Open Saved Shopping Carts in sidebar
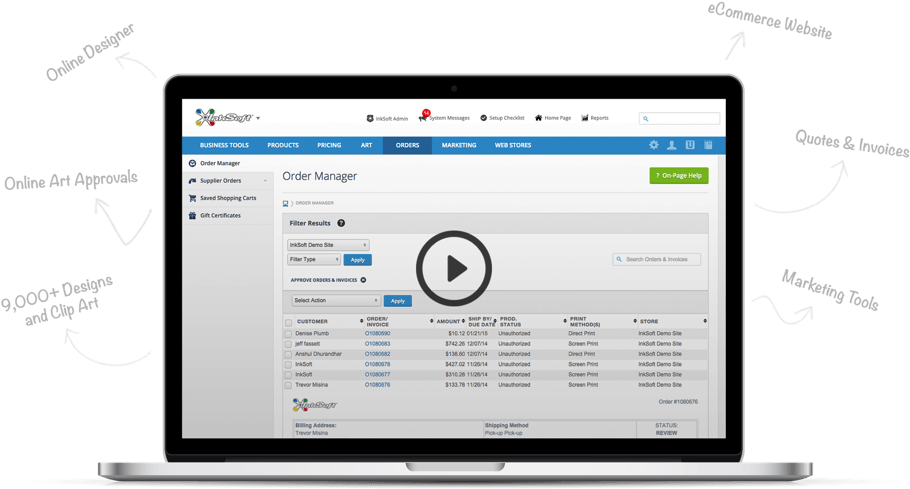Viewport: 910px width, 489px height. pyautogui.click(x=228, y=198)
